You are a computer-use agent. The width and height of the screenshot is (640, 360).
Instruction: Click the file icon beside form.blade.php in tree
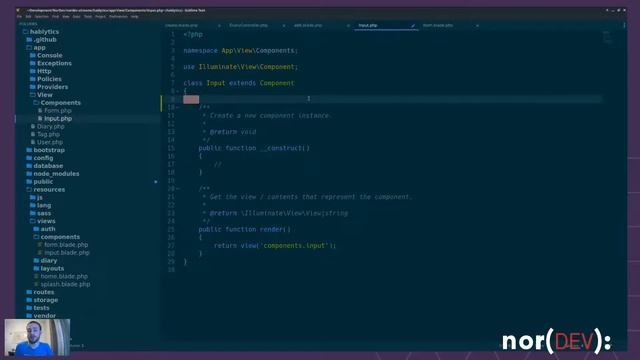40,245
